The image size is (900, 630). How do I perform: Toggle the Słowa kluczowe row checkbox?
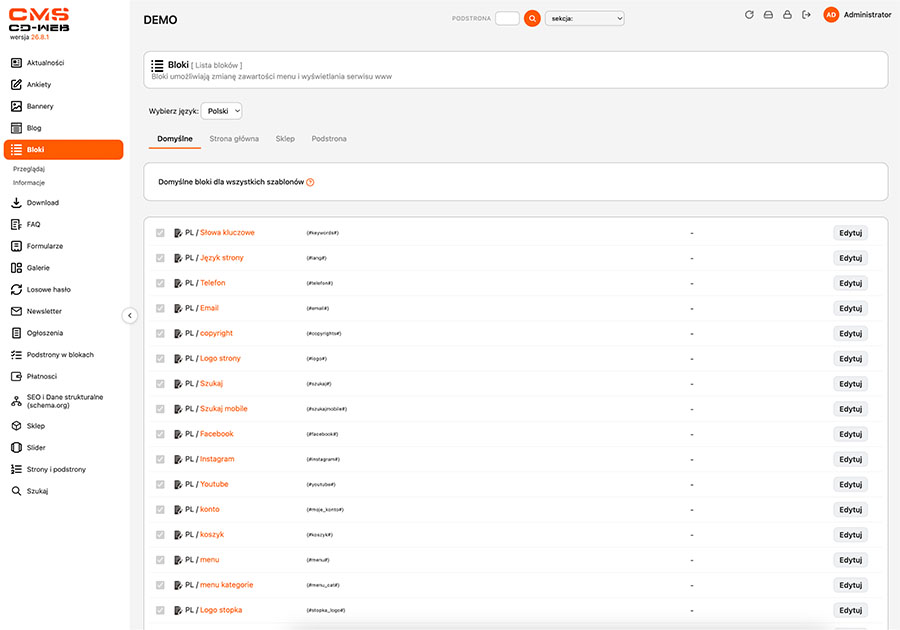160,233
